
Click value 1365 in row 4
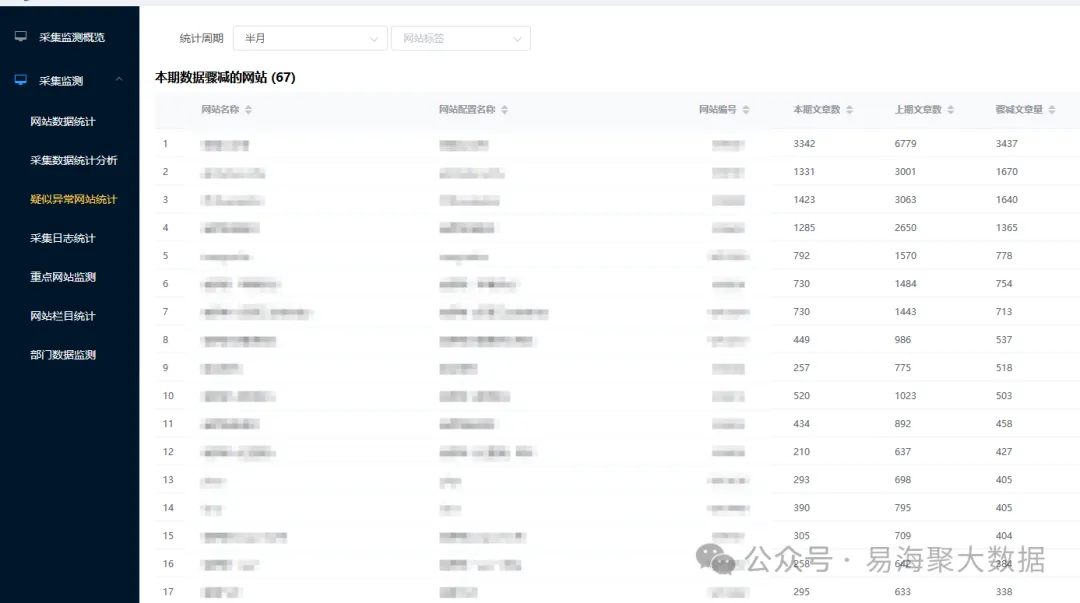(1006, 227)
